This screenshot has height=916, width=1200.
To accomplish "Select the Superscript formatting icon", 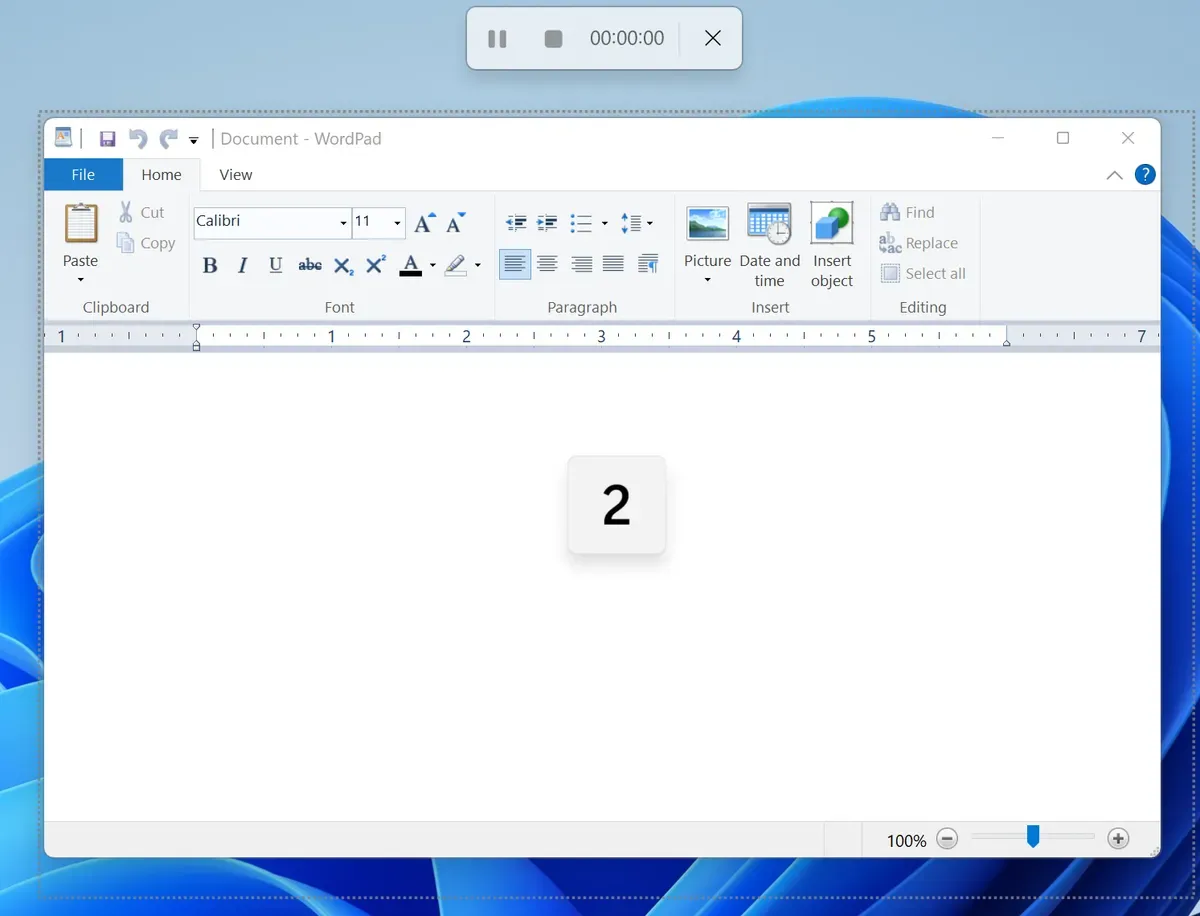I will (x=374, y=265).
